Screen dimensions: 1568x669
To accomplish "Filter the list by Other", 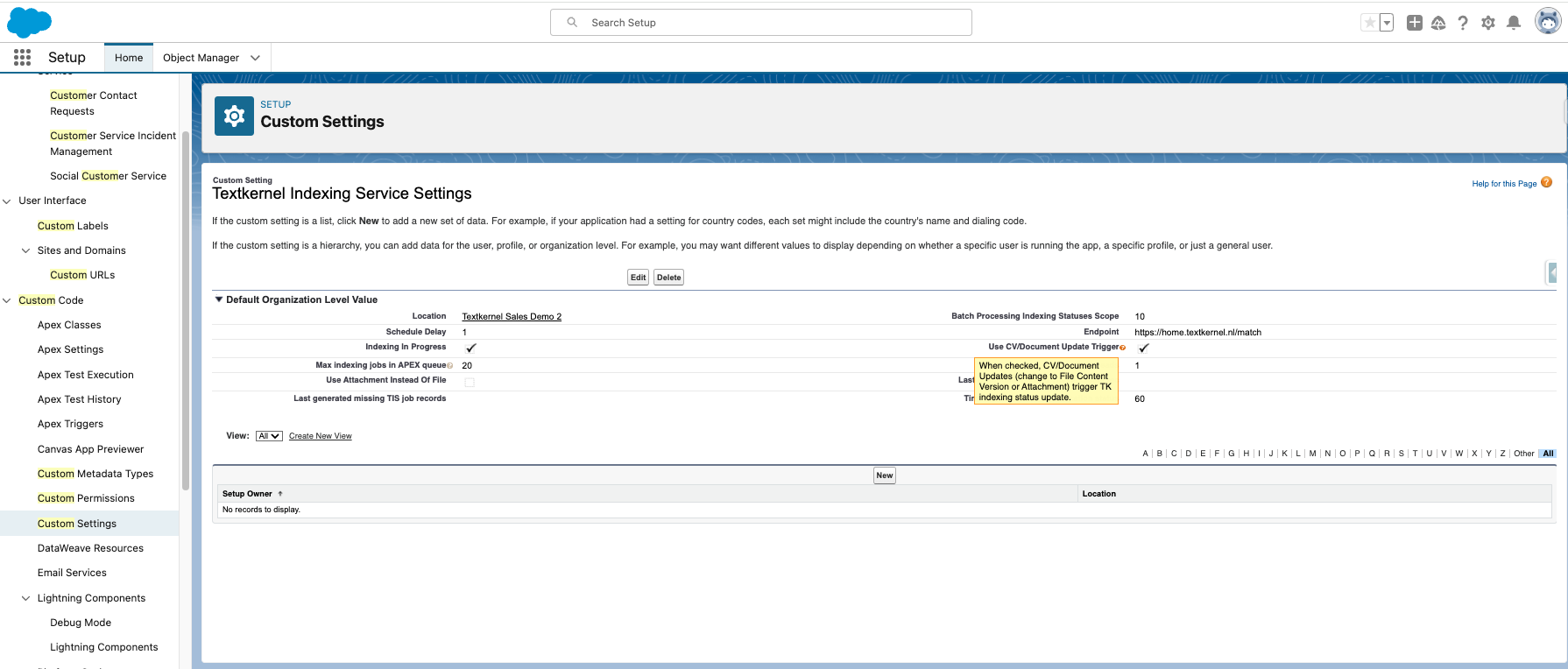I will coord(1524,454).
